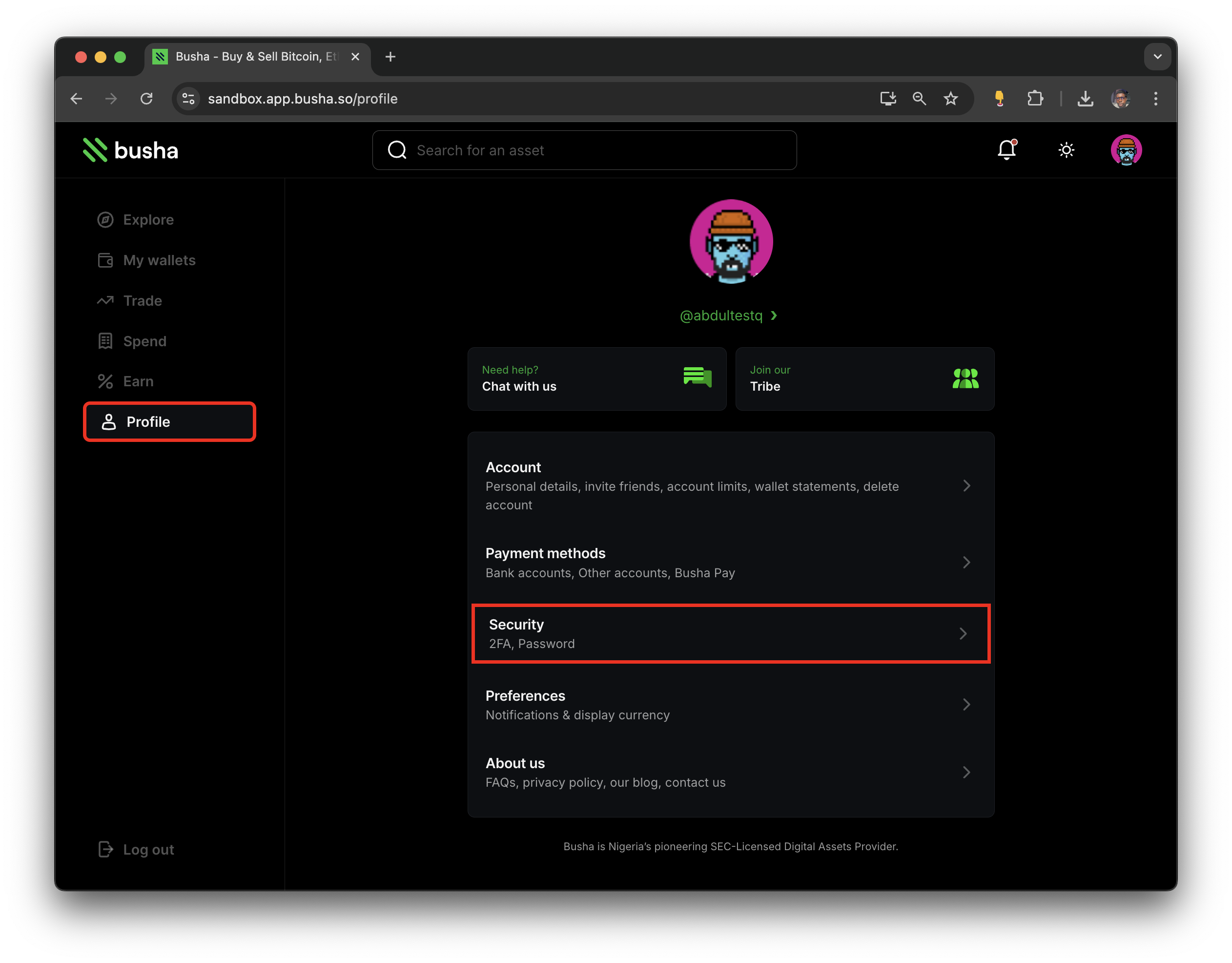Expand the Preferences row chevron
Screen dimensions: 1232x963
pyautogui.click(x=967, y=705)
